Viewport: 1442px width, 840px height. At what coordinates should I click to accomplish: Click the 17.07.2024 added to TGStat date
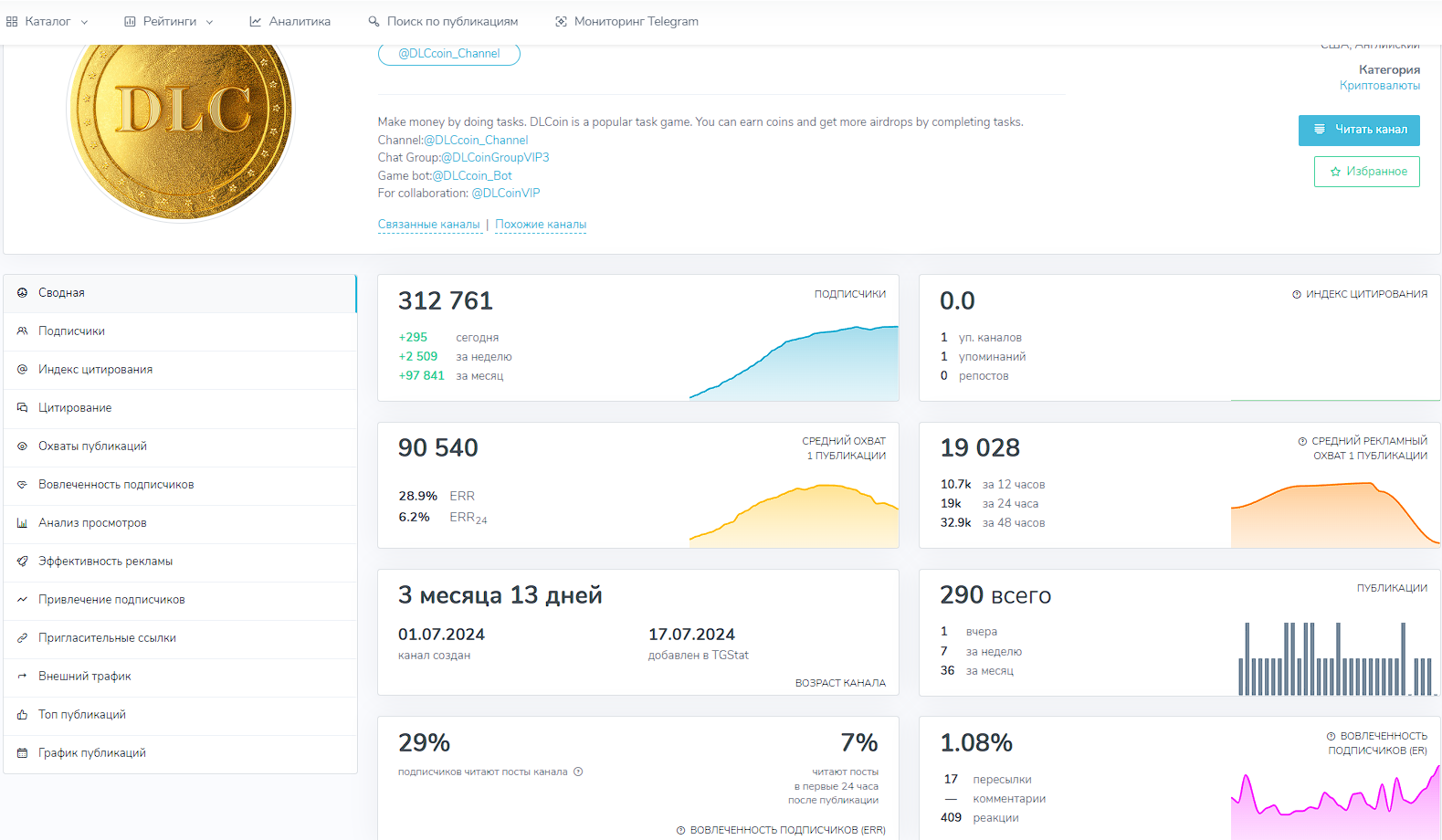[x=692, y=635]
